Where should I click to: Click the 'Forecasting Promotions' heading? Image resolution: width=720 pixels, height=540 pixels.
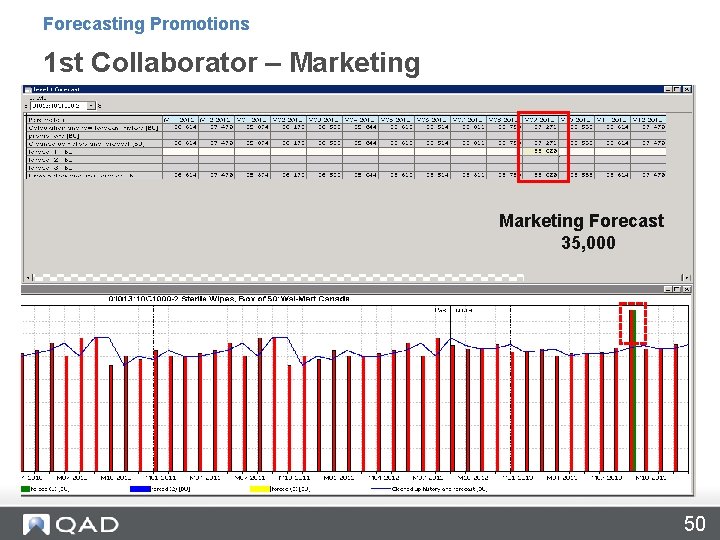pos(146,24)
